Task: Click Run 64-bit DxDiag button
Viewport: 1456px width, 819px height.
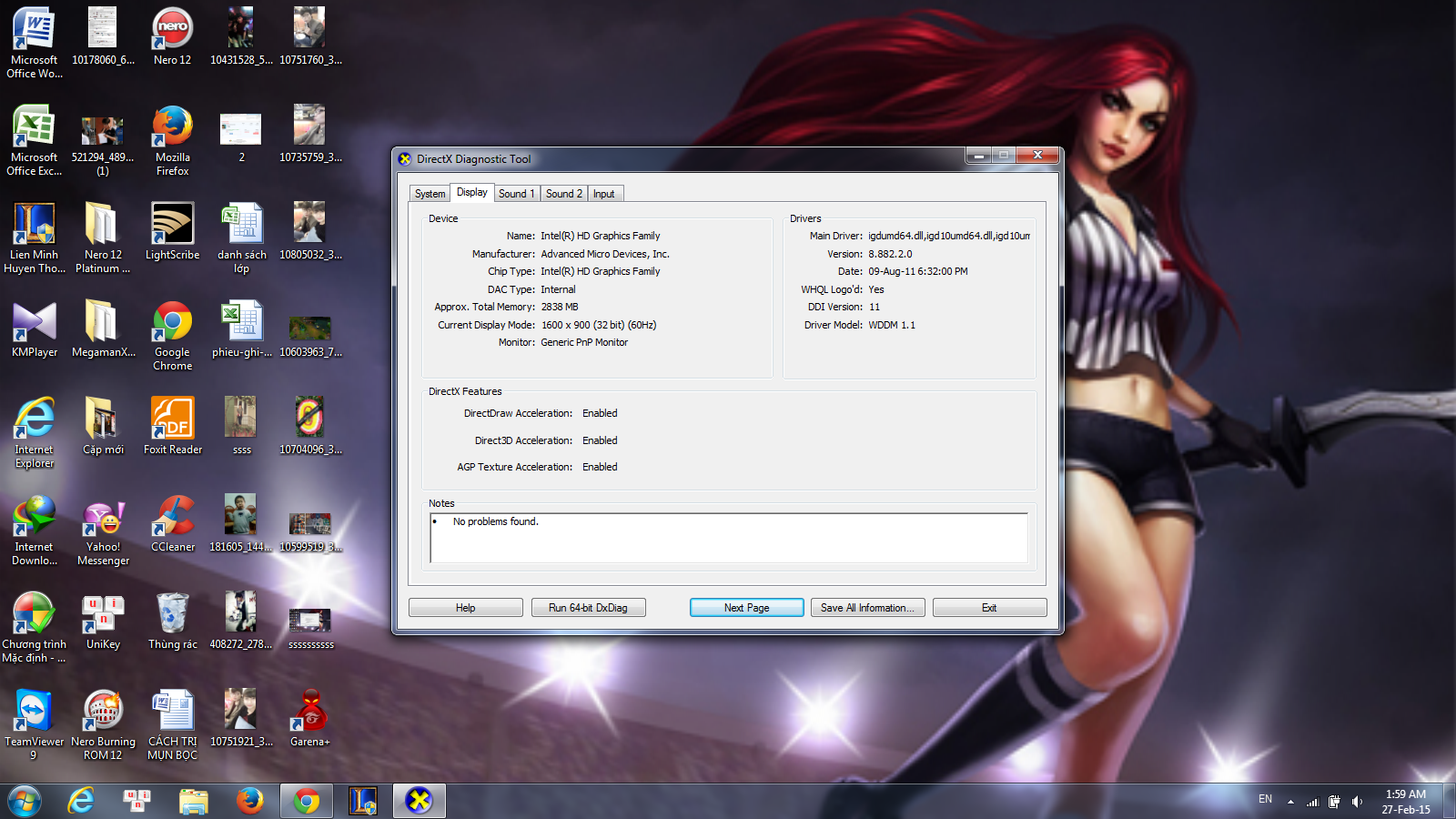Action: coord(588,608)
